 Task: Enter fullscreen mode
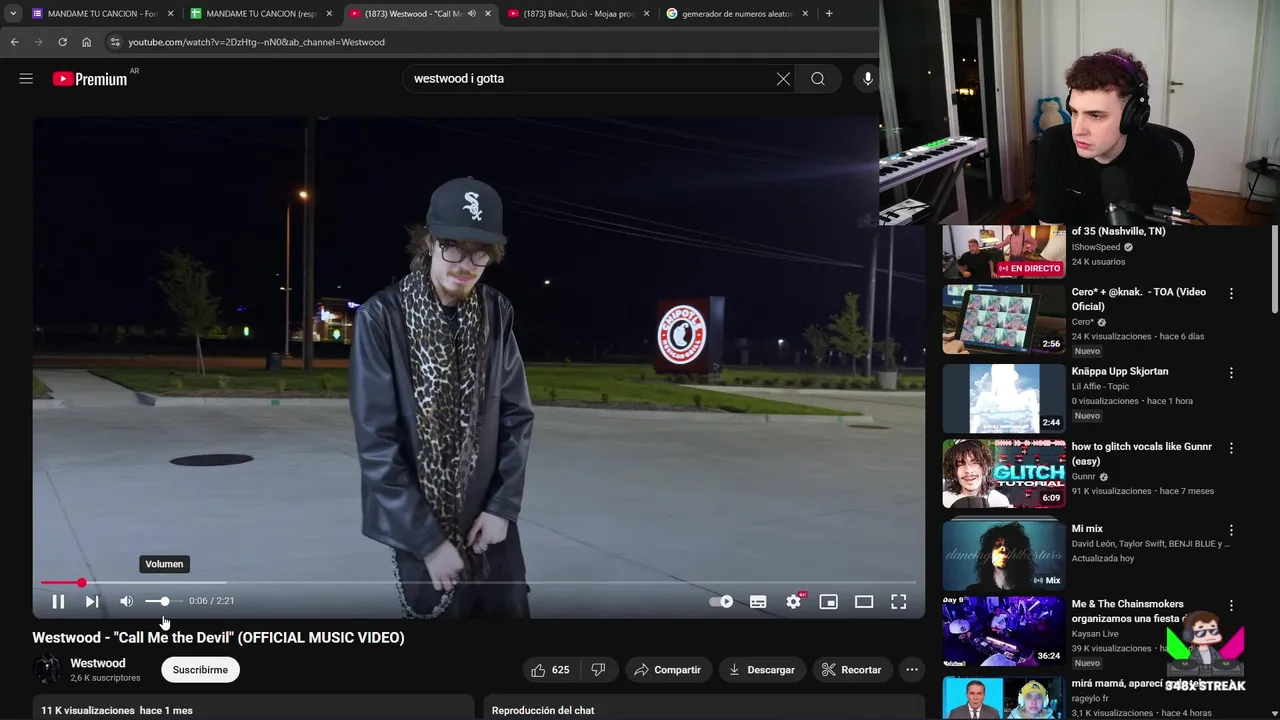[899, 601]
